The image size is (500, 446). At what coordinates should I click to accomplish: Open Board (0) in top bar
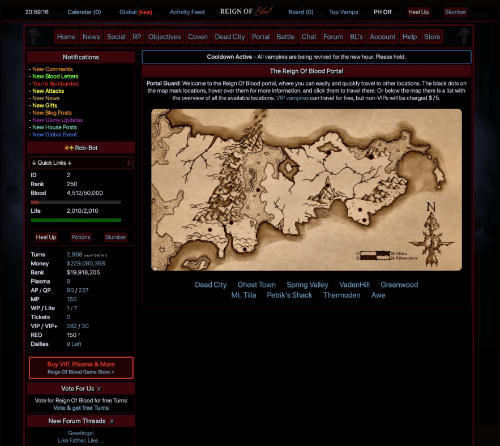point(301,12)
